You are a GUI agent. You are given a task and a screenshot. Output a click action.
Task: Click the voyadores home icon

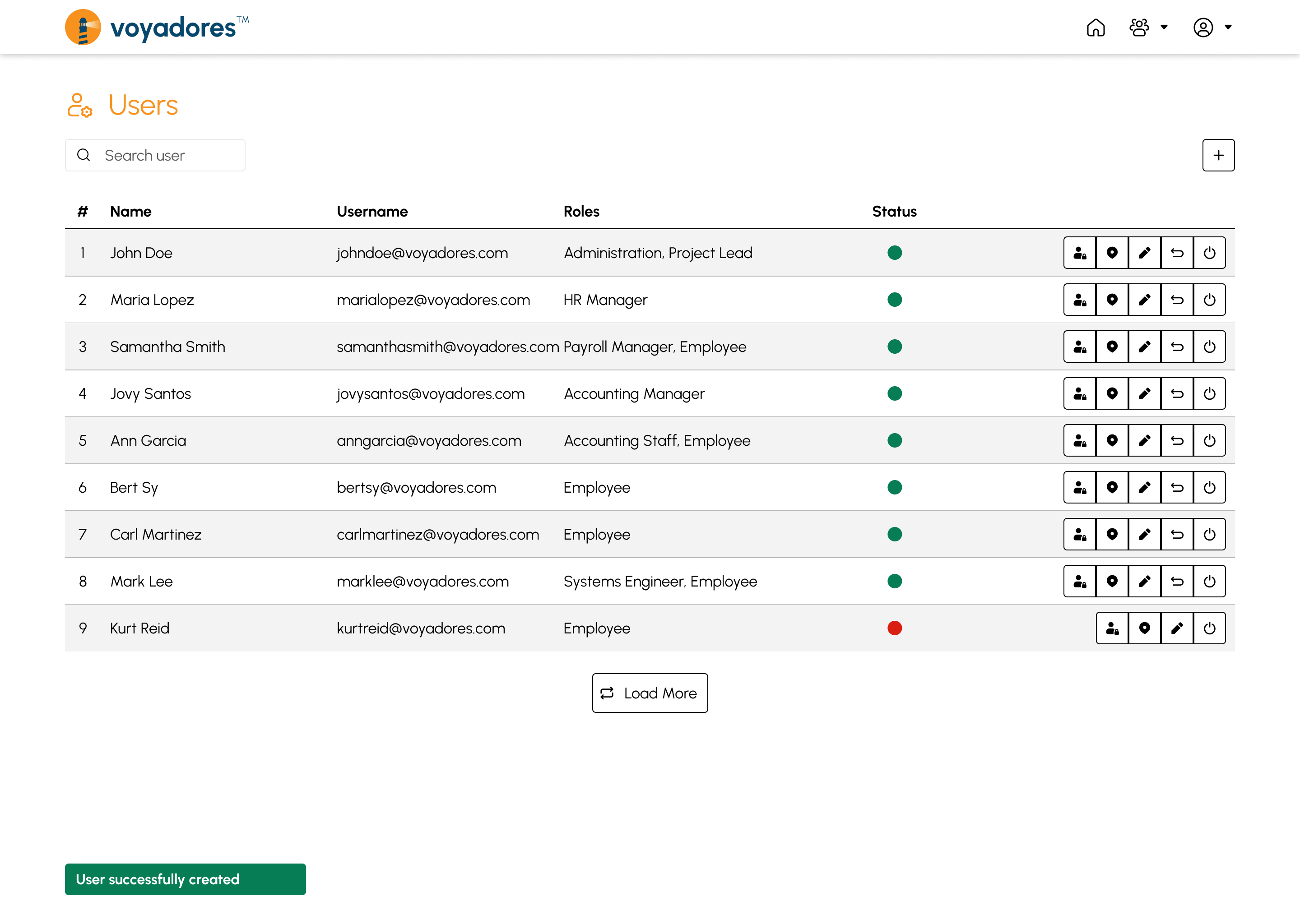pyautogui.click(x=1096, y=27)
